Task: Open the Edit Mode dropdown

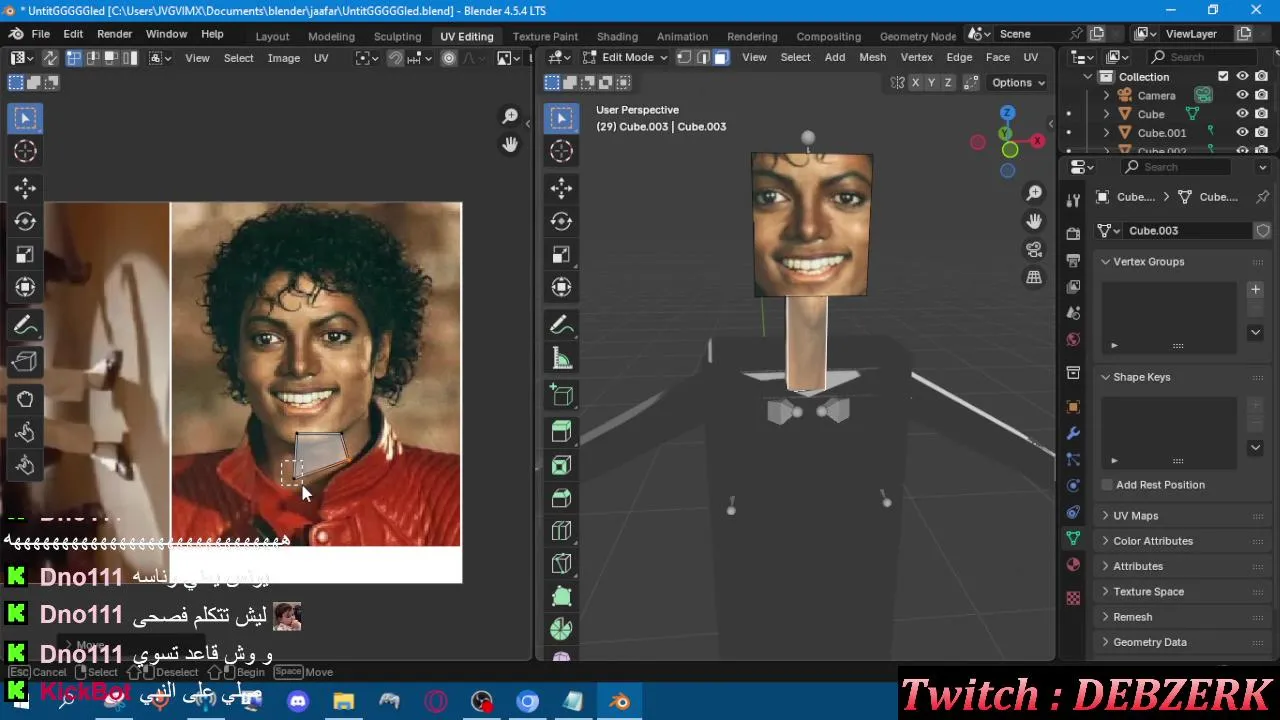Action: point(625,57)
